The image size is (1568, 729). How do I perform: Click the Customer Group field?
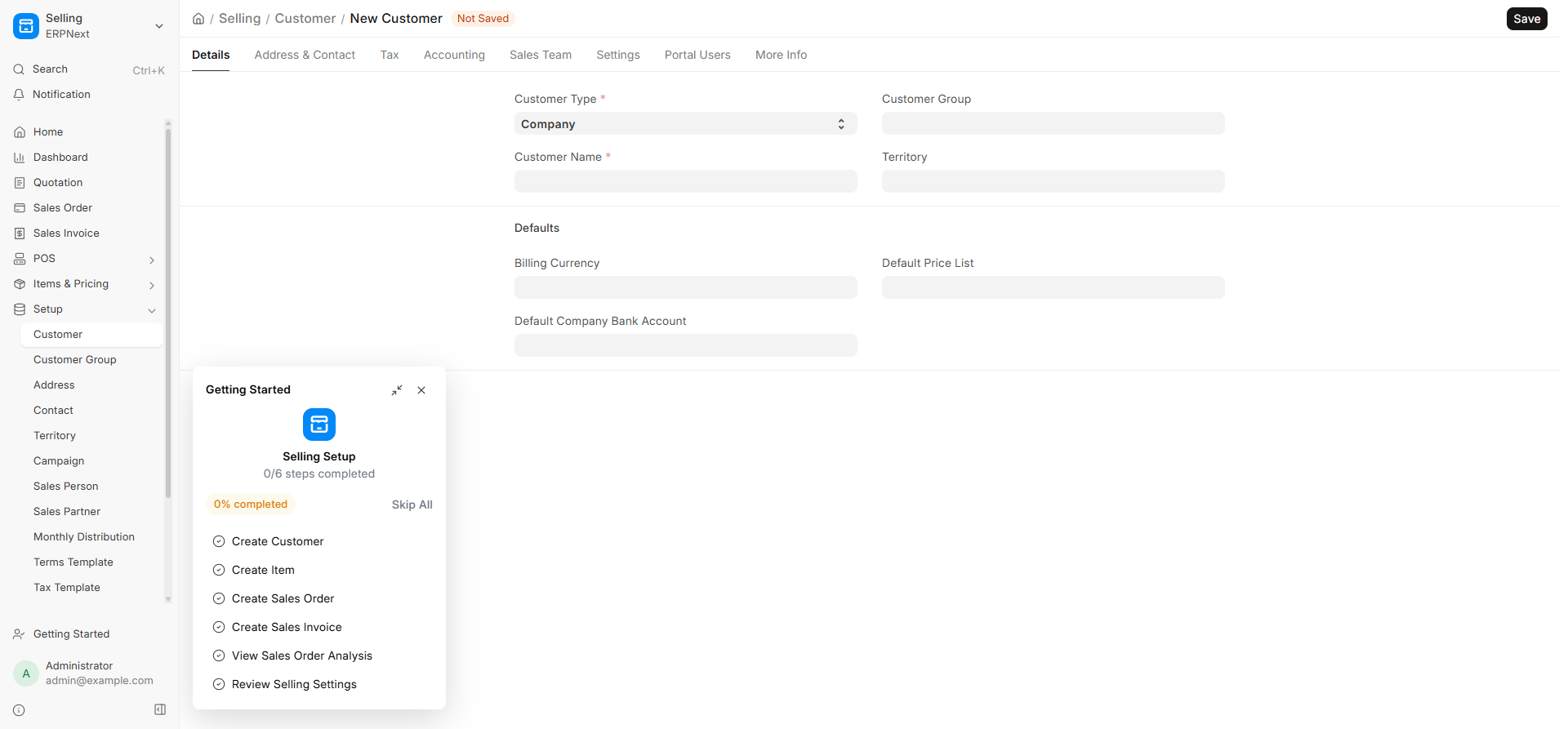pos(1053,123)
